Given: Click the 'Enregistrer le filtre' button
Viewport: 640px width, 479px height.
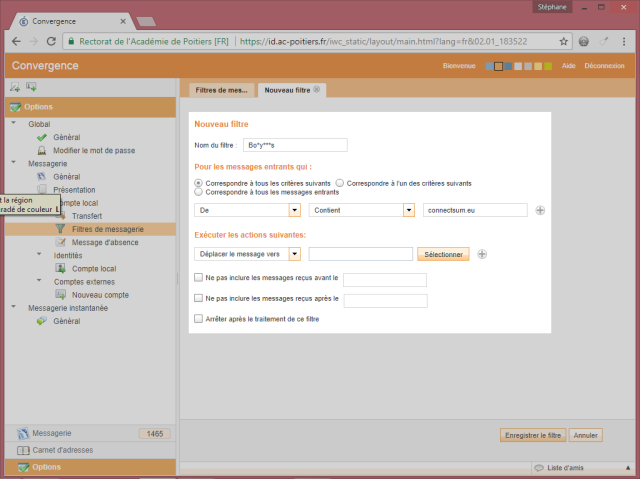Looking at the screenshot, I should [532, 435].
